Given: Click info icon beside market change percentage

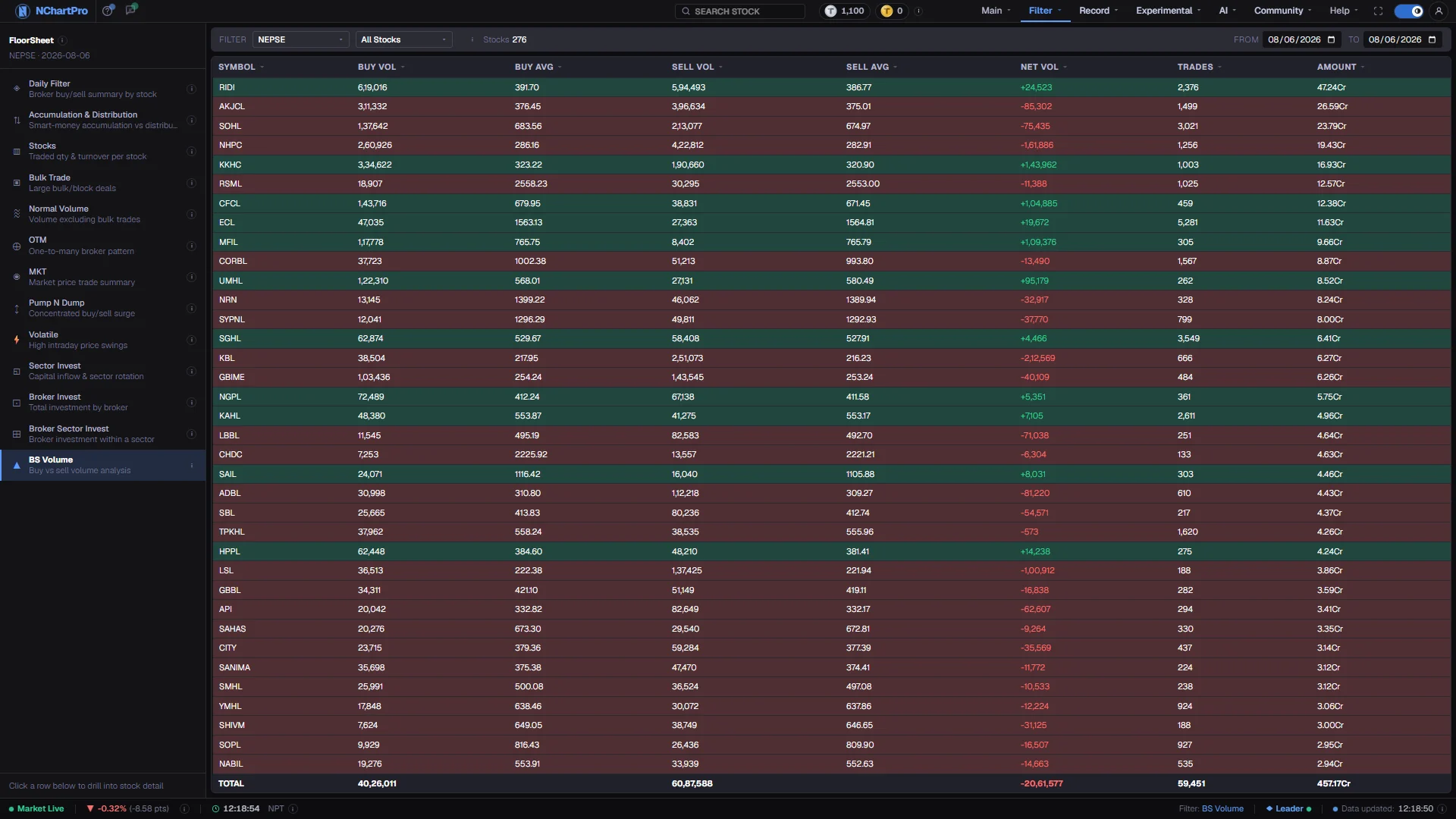Looking at the screenshot, I should tap(184, 808).
